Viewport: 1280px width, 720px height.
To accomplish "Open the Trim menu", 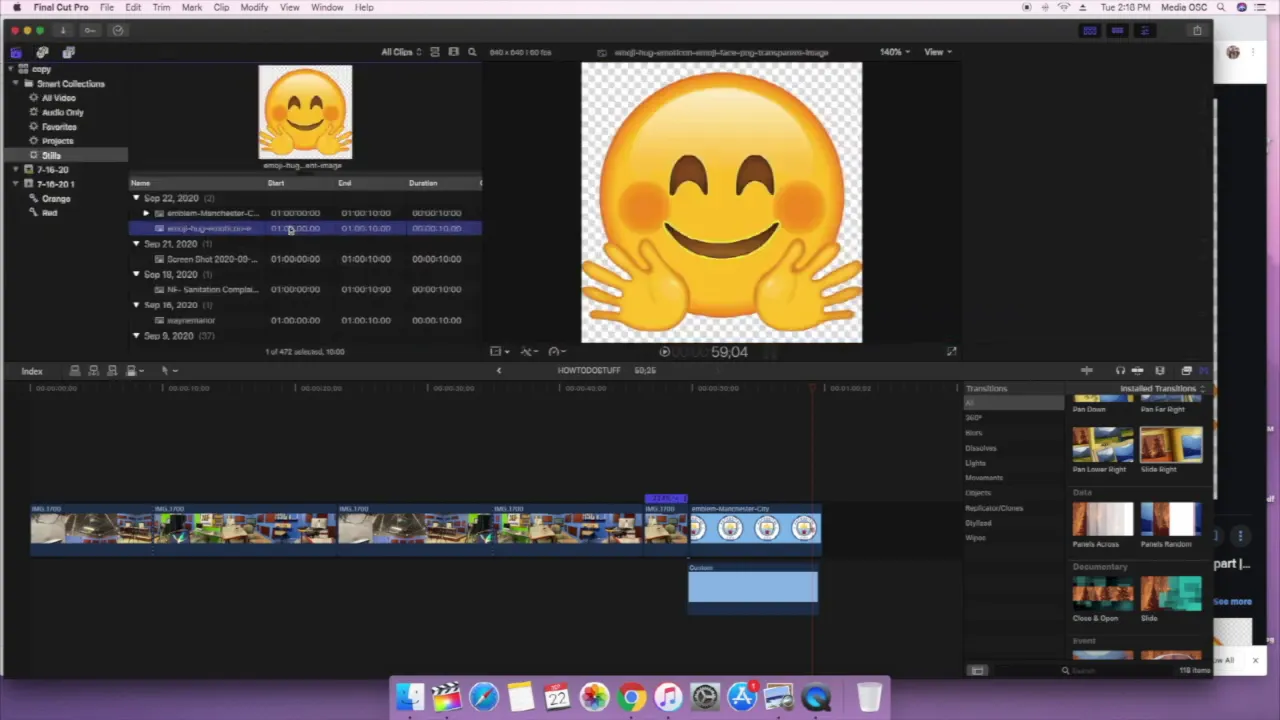I will point(161,7).
